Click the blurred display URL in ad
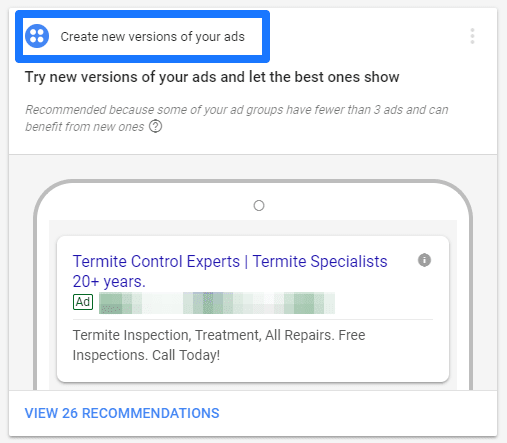This screenshot has width=507, height=443. point(217,303)
